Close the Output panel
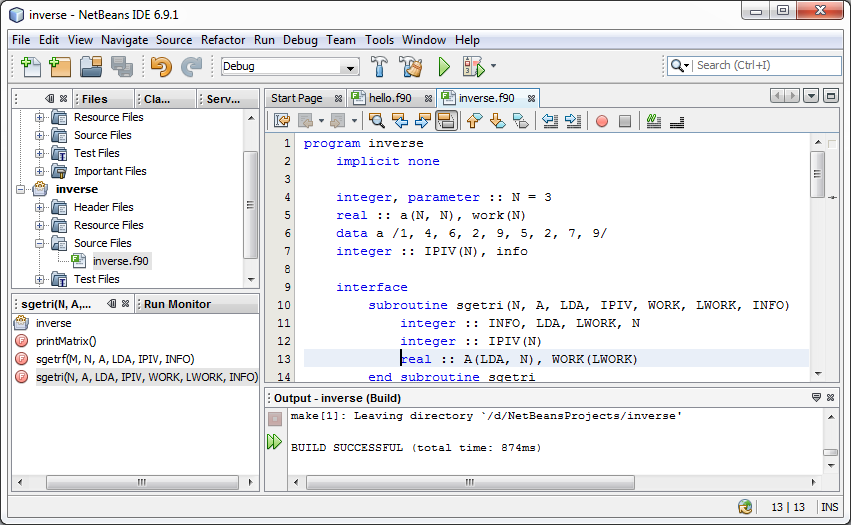 pos(830,397)
